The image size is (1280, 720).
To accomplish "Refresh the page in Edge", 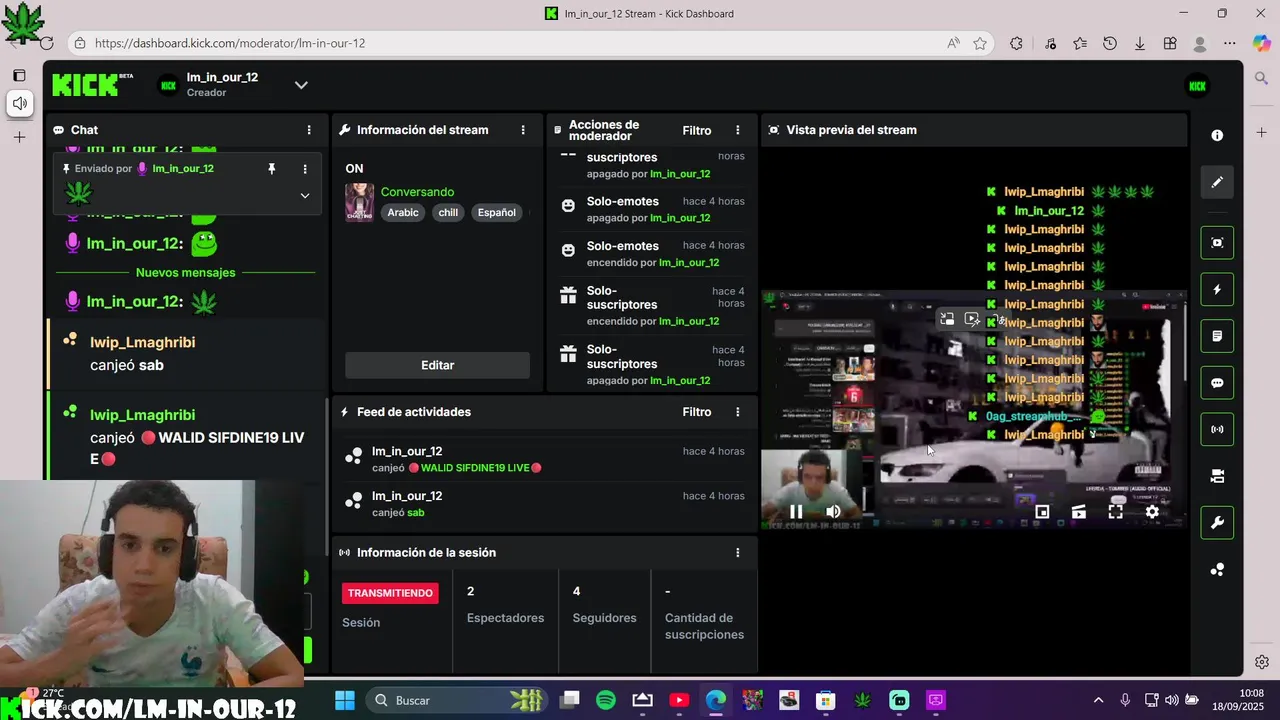I will pyautogui.click(x=46, y=43).
